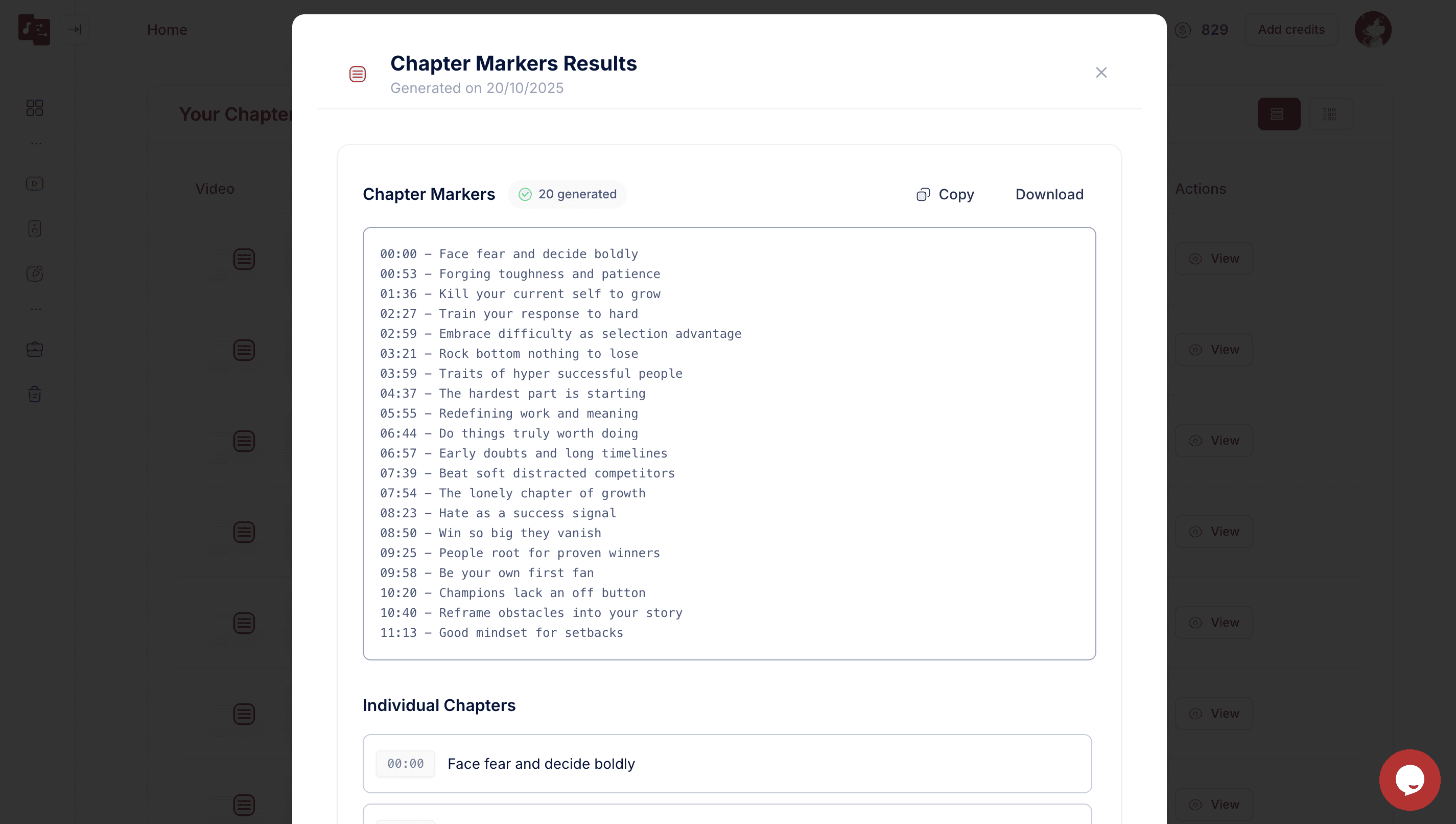The width and height of the screenshot is (1456, 824).
Task: Click the app logo icon
Action: [x=34, y=30]
